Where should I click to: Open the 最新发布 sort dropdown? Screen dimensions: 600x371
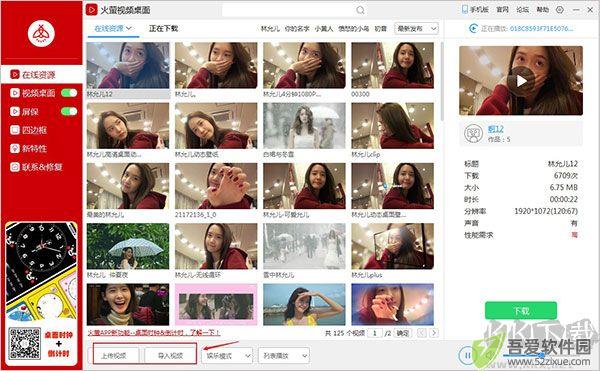pos(416,29)
